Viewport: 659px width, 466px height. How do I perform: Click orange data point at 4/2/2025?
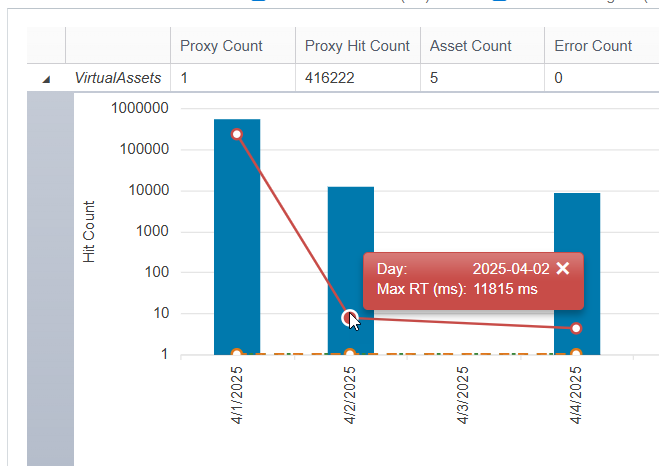click(350, 353)
